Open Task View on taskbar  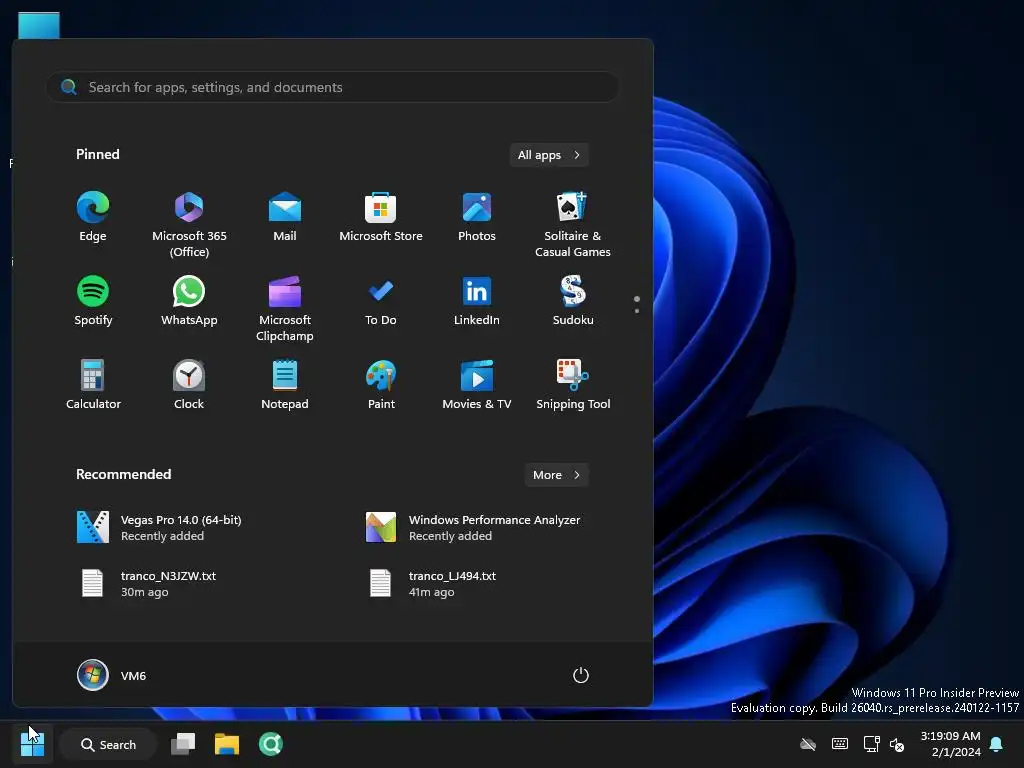point(183,744)
